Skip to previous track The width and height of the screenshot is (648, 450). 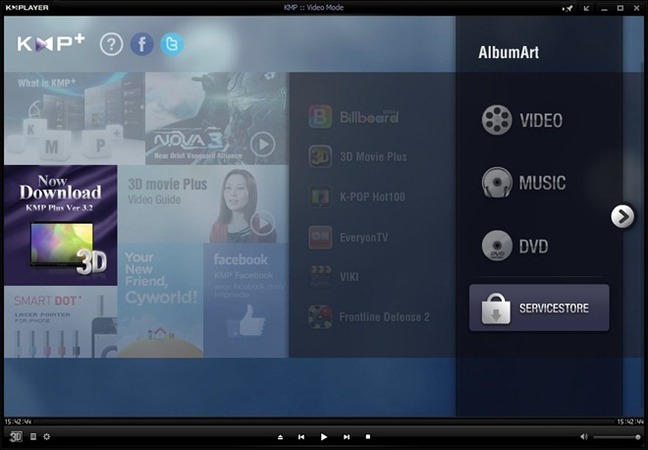tap(301, 437)
